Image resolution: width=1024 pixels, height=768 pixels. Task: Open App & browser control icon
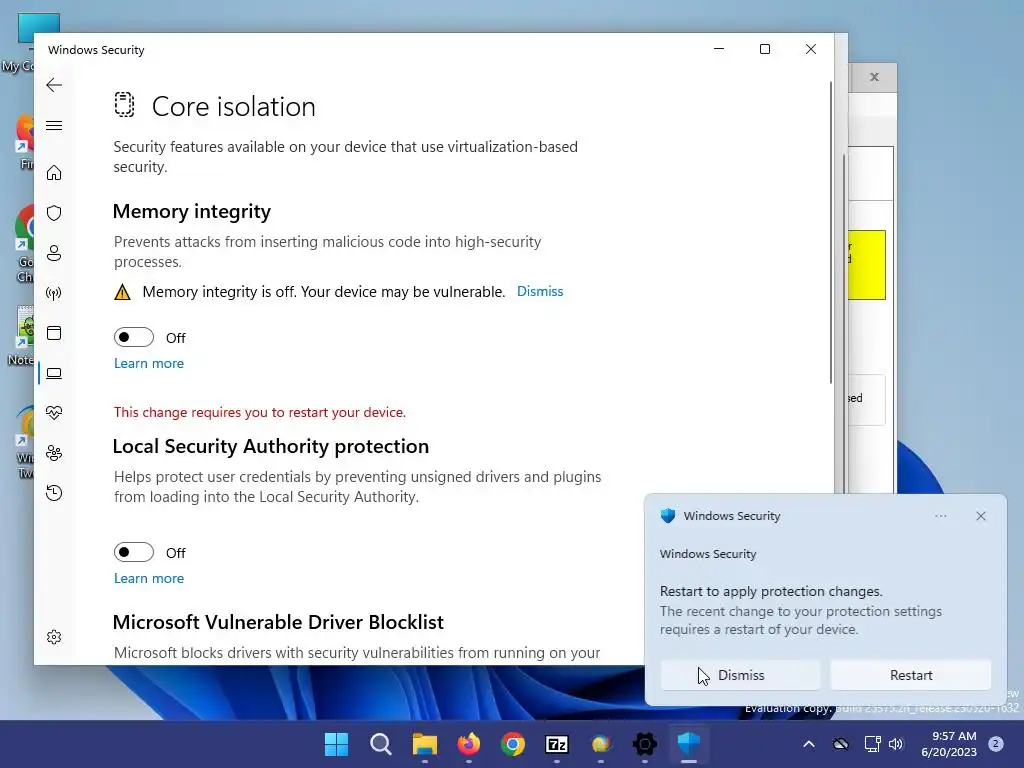54,333
